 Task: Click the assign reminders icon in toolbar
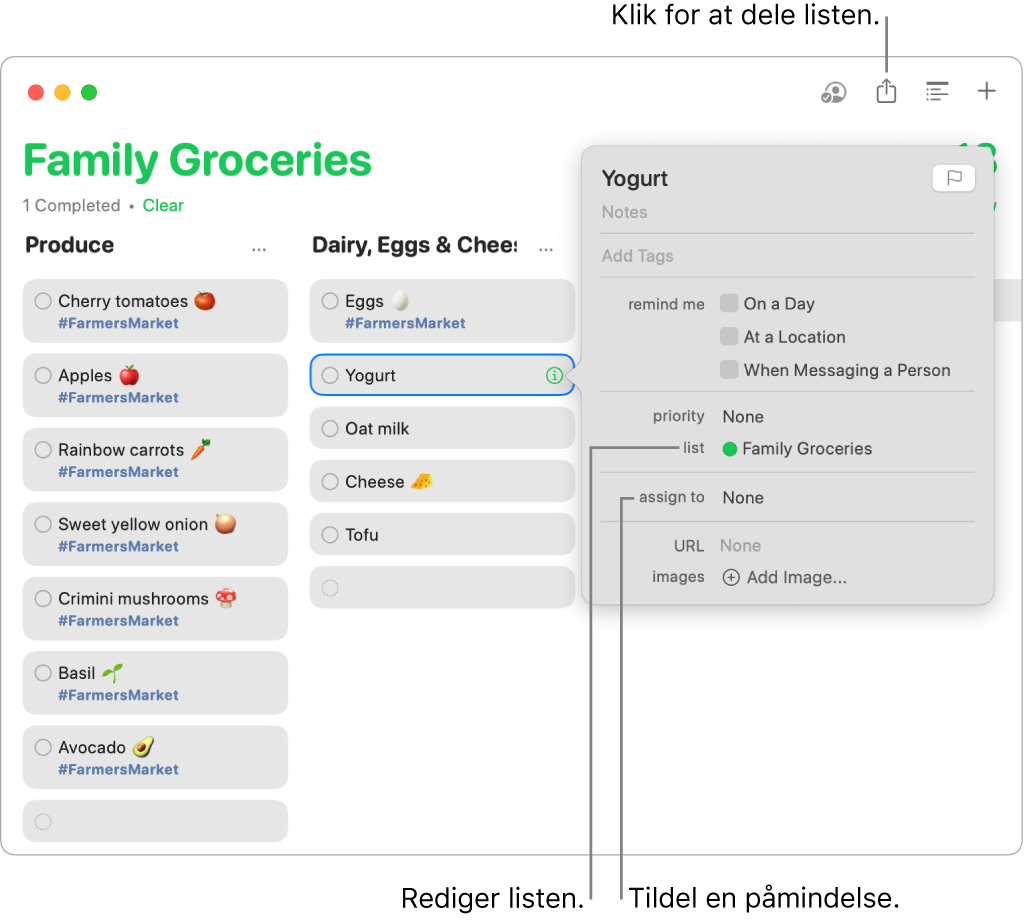tap(833, 91)
